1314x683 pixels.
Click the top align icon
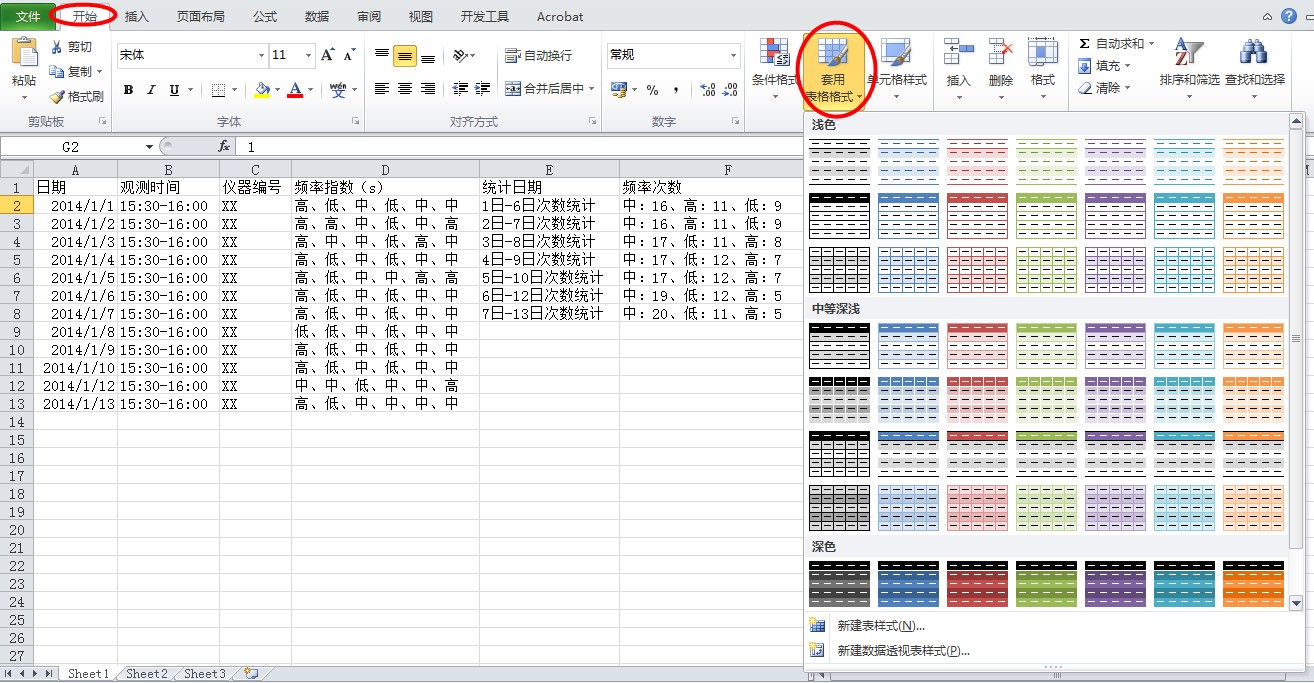(x=382, y=56)
